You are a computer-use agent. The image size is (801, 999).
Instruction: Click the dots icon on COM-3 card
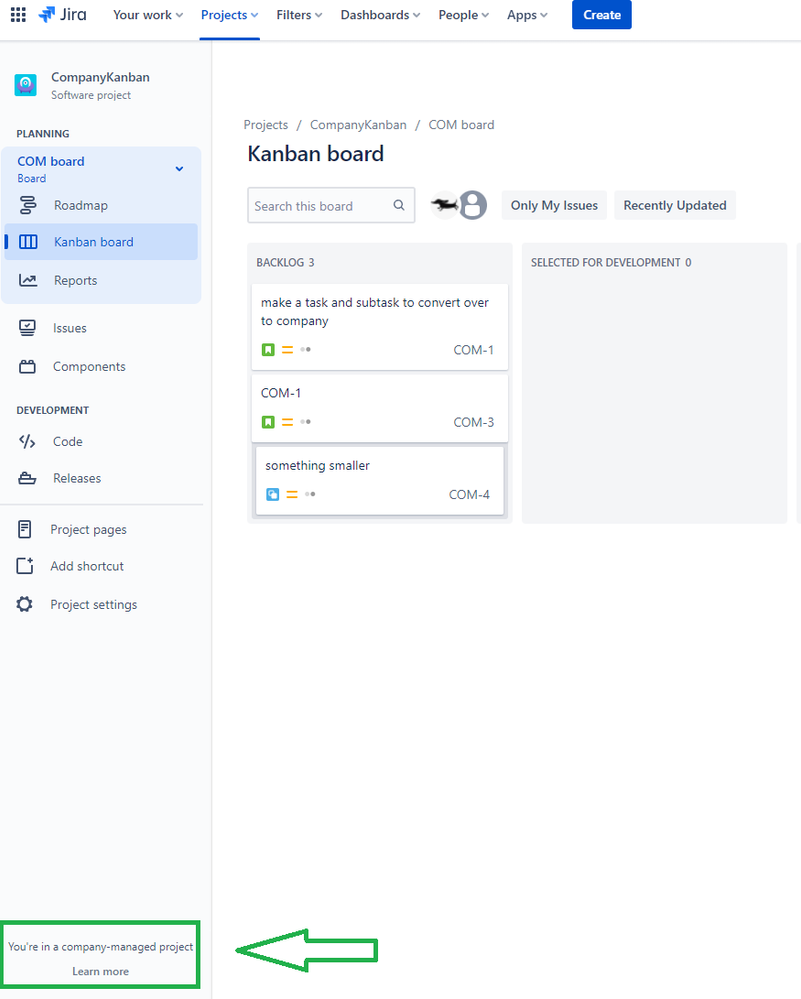point(306,422)
